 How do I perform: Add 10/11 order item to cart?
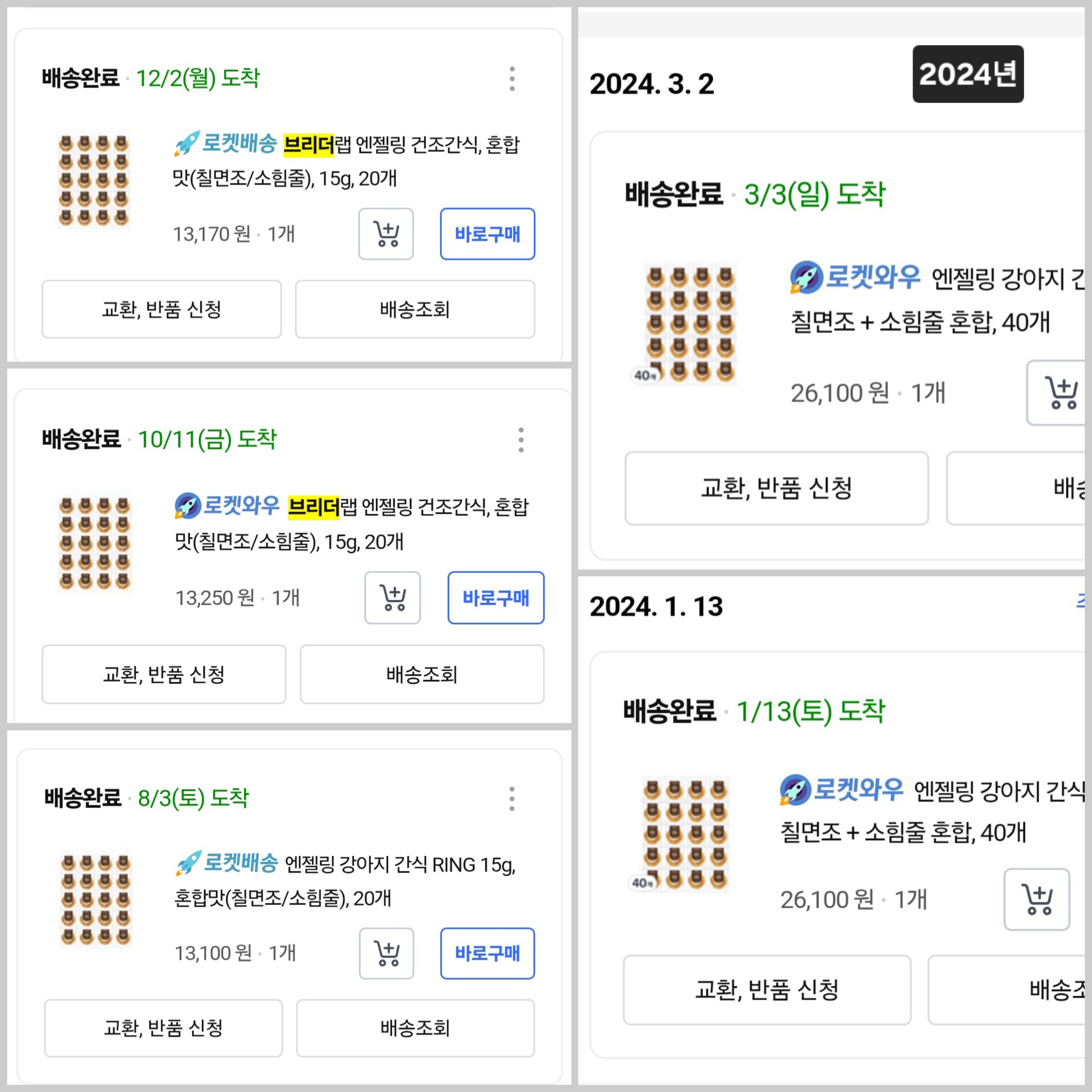pyautogui.click(x=392, y=598)
